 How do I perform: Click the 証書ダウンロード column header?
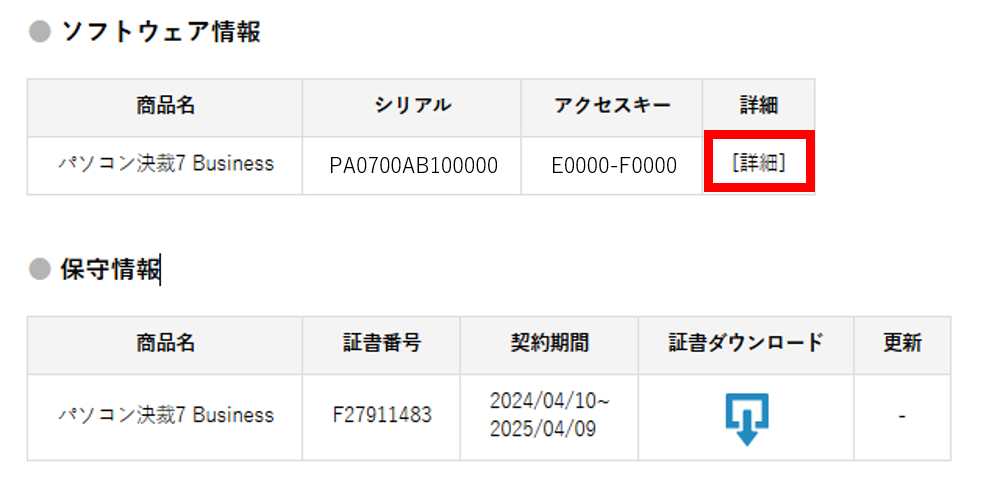tap(746, 344)
